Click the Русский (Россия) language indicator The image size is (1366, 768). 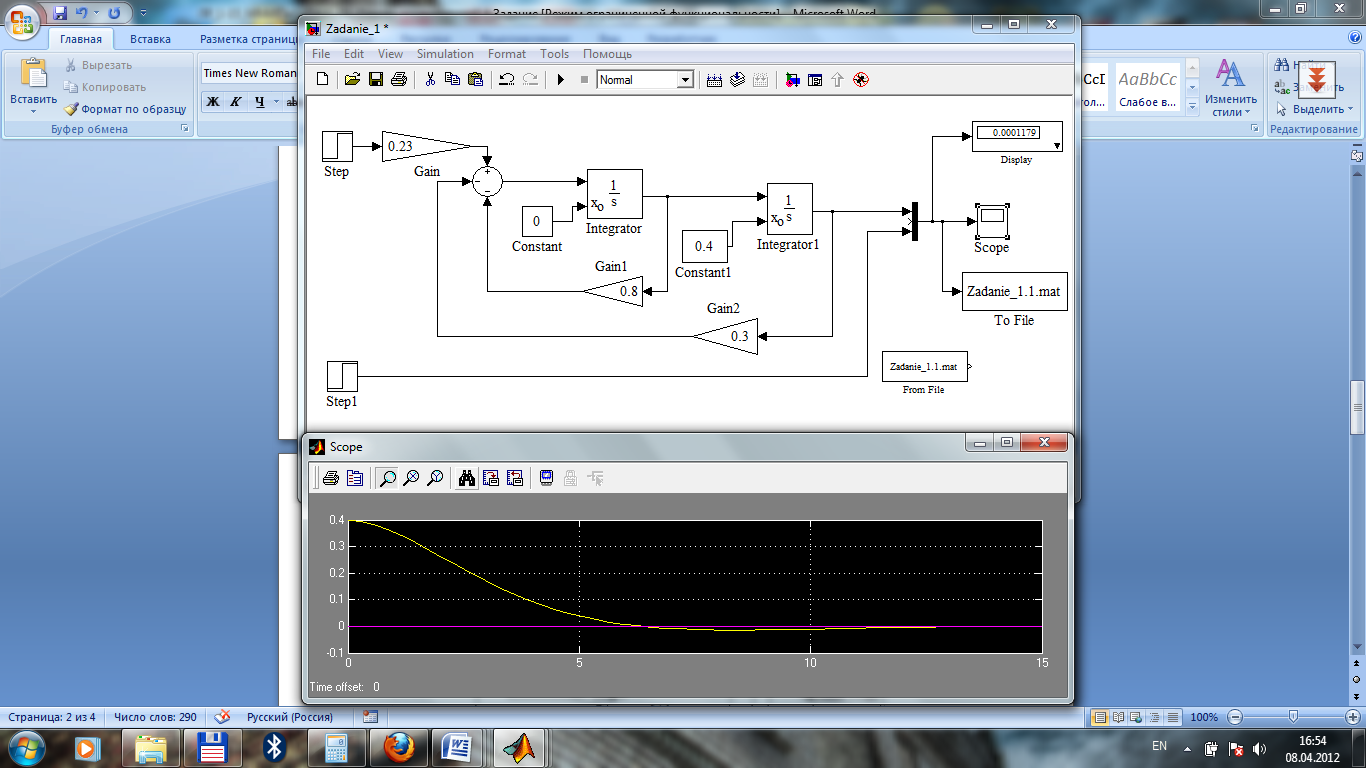tap(290, 717)
